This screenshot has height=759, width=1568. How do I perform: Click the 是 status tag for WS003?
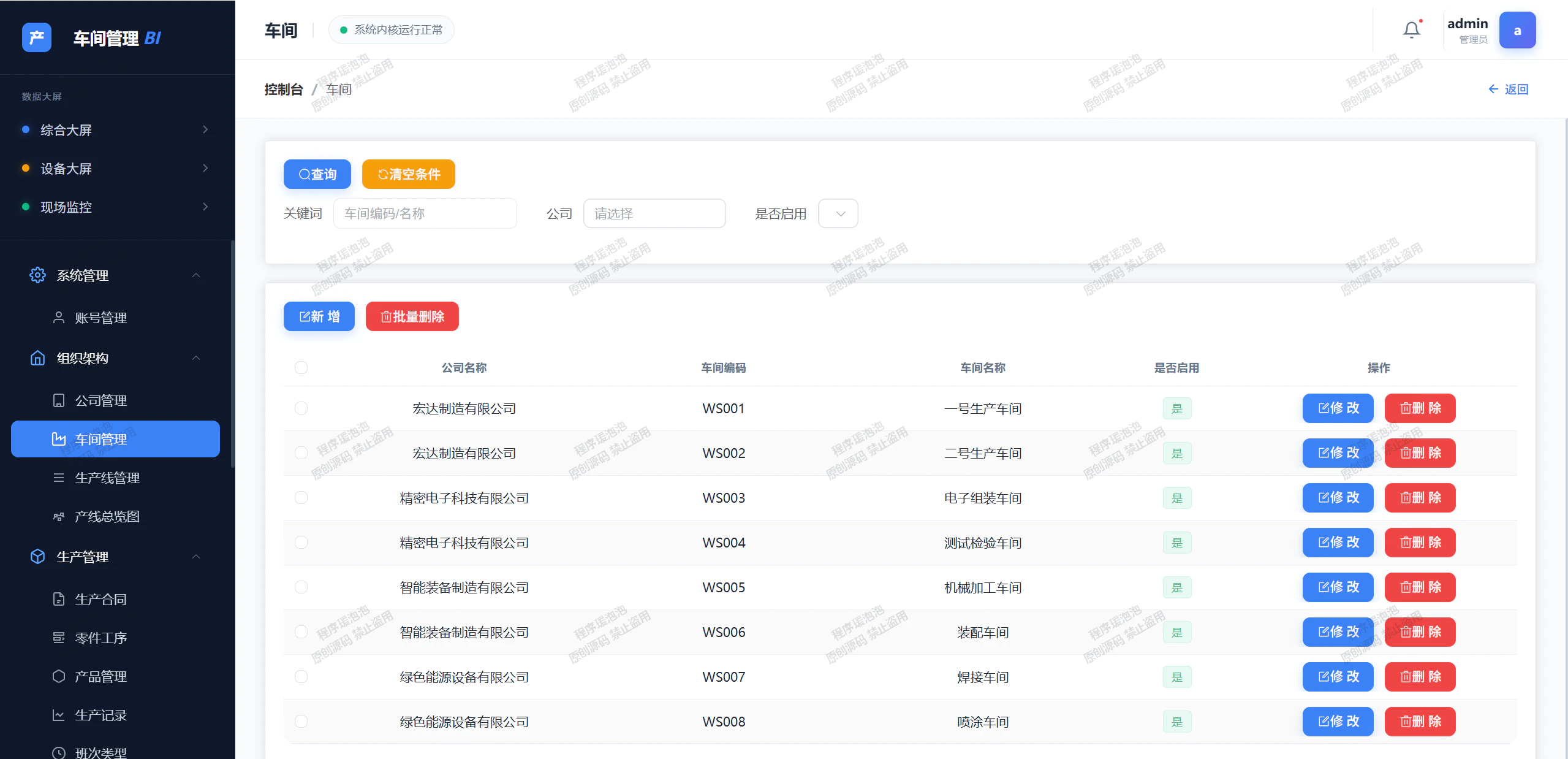tap(1177, 498)
